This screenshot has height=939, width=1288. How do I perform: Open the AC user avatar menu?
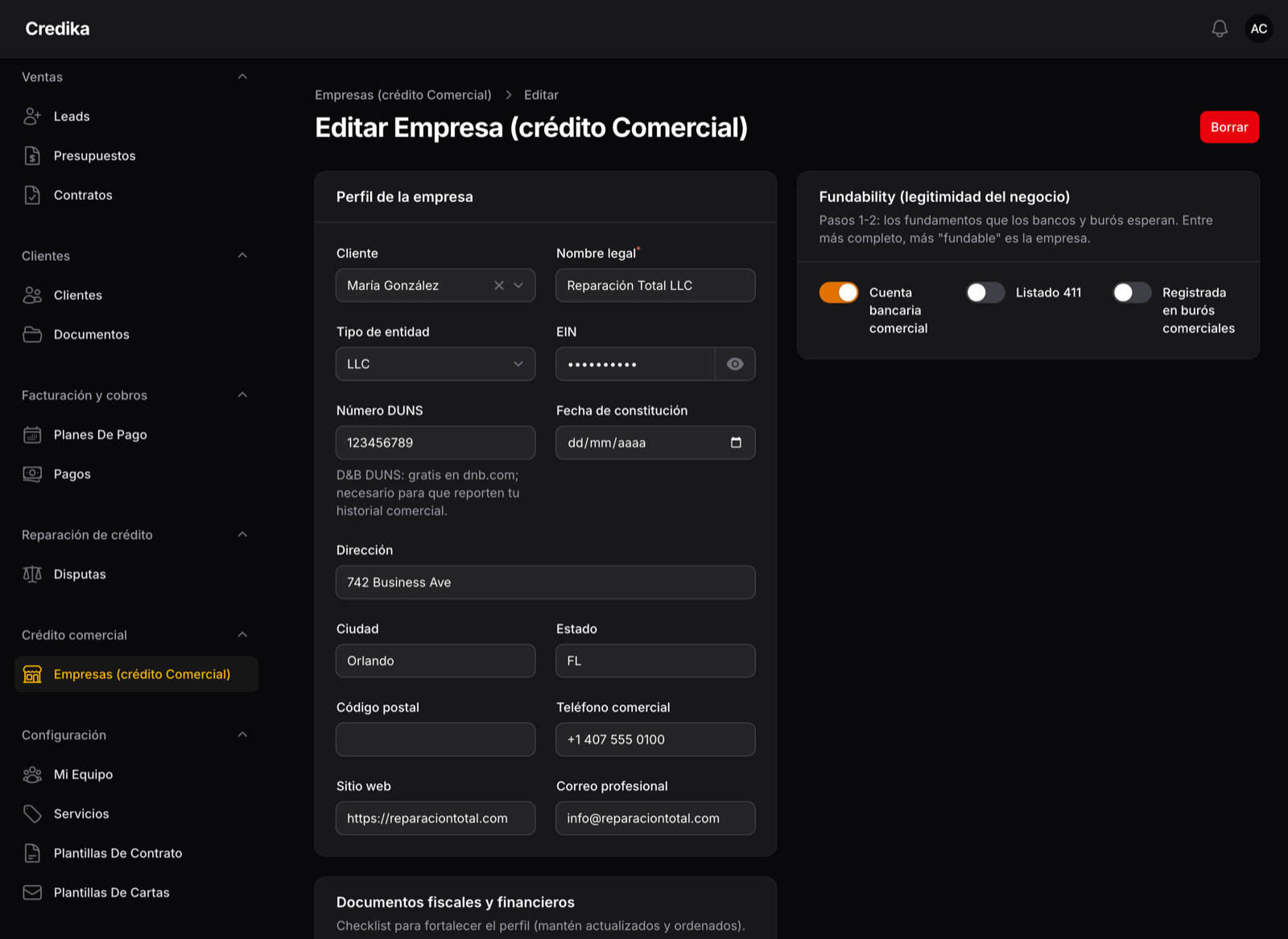coord(1259,29)
